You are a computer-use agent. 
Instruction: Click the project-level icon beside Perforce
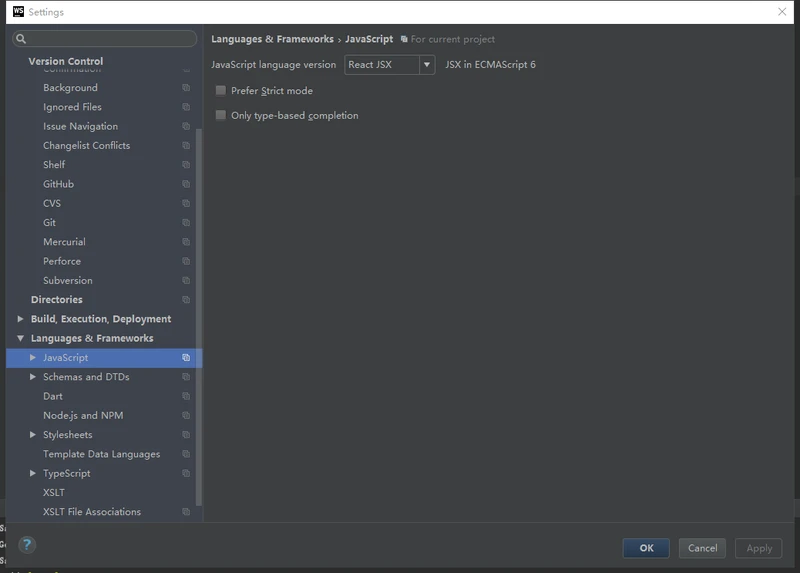coord(186,261)
